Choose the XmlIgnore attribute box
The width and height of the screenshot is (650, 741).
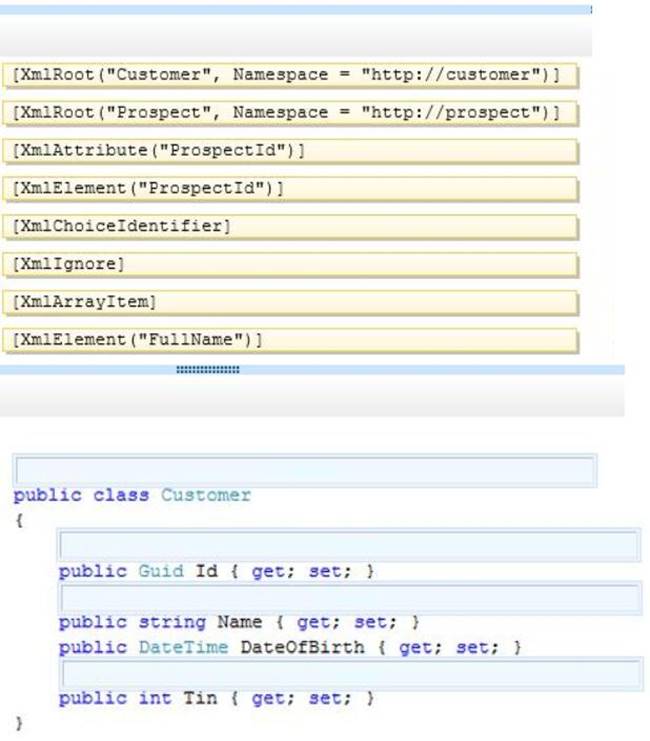tap(290, 265)
